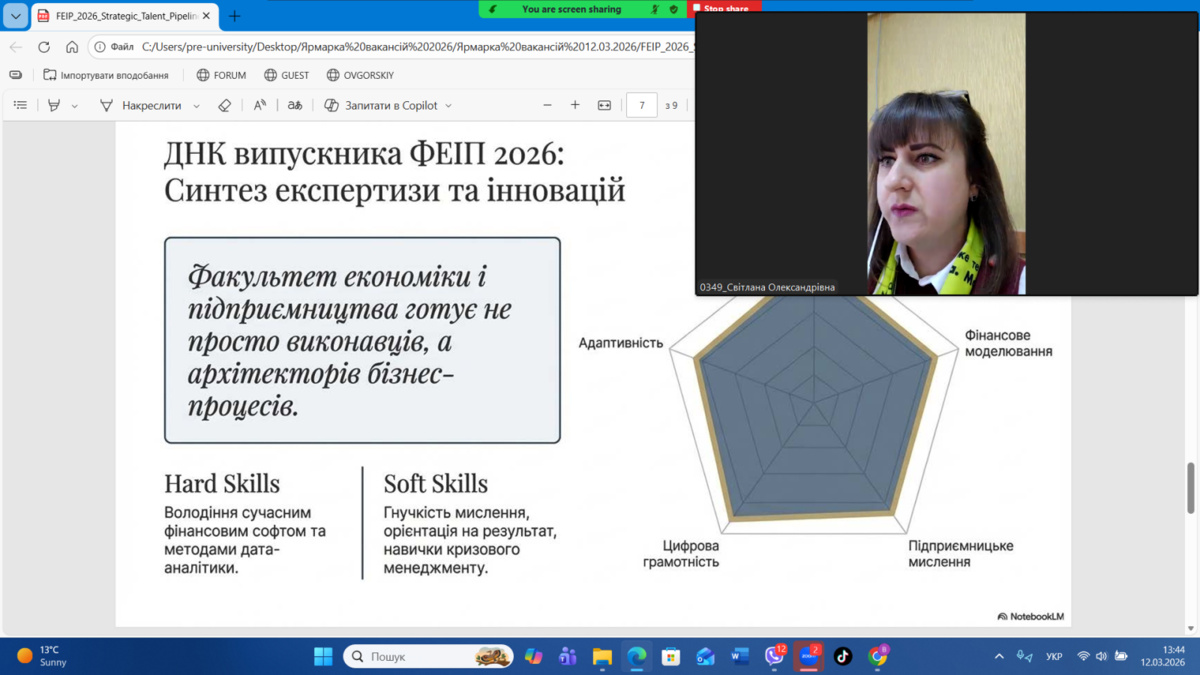Click the translate document icon
Screen dimensions: 1200x675
pos(295,105)
